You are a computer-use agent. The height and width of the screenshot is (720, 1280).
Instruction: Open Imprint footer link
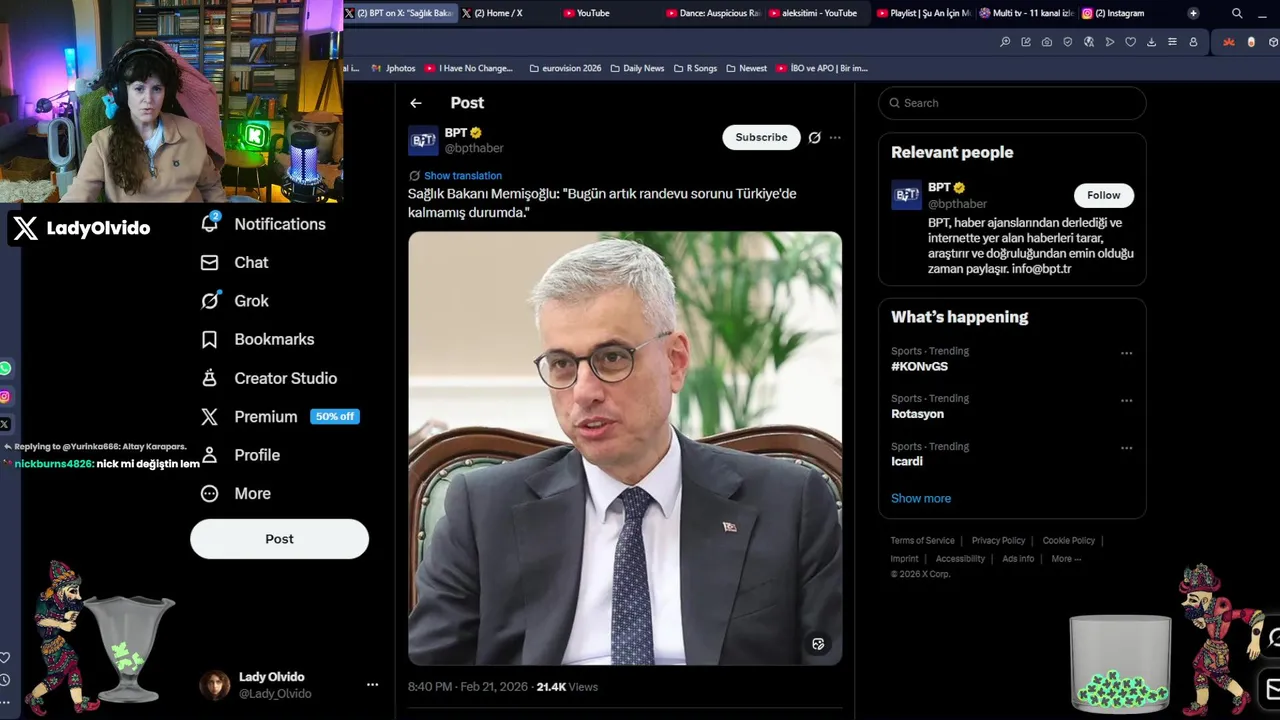(904, 559)
